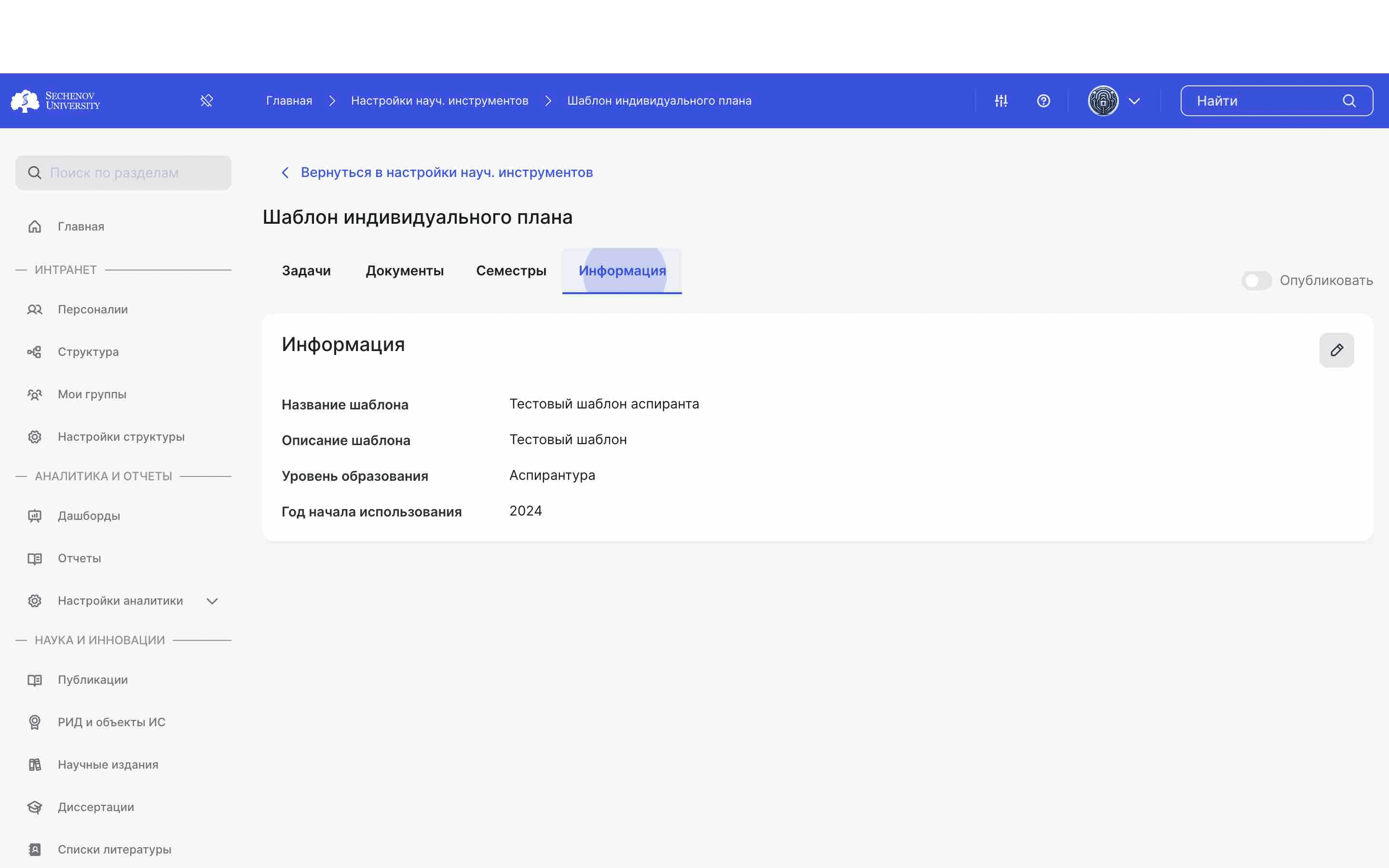
Task: Click the Главная home icon in sidebar
Action: point(34,227)
